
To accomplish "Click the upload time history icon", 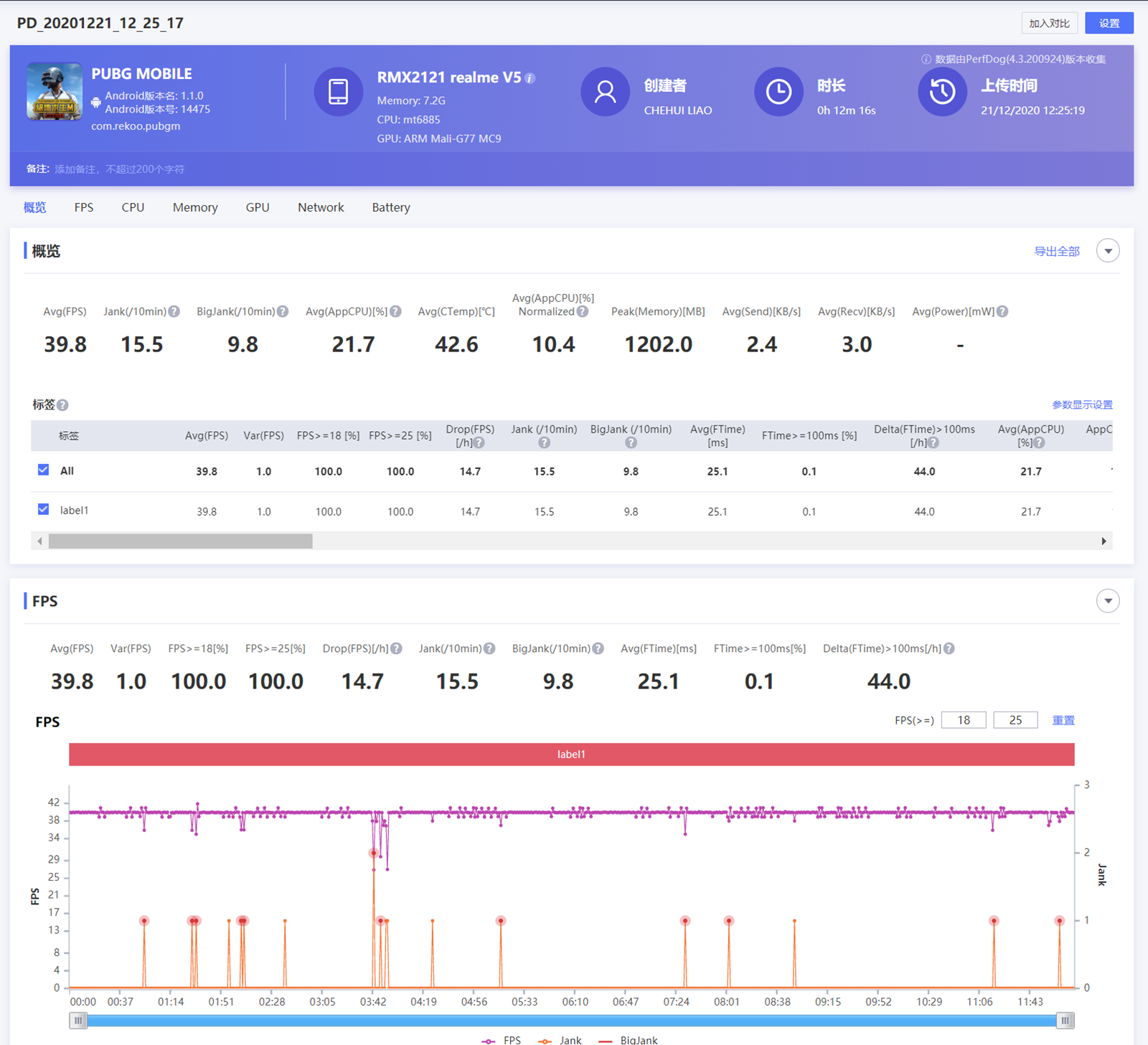I will 942,92.
